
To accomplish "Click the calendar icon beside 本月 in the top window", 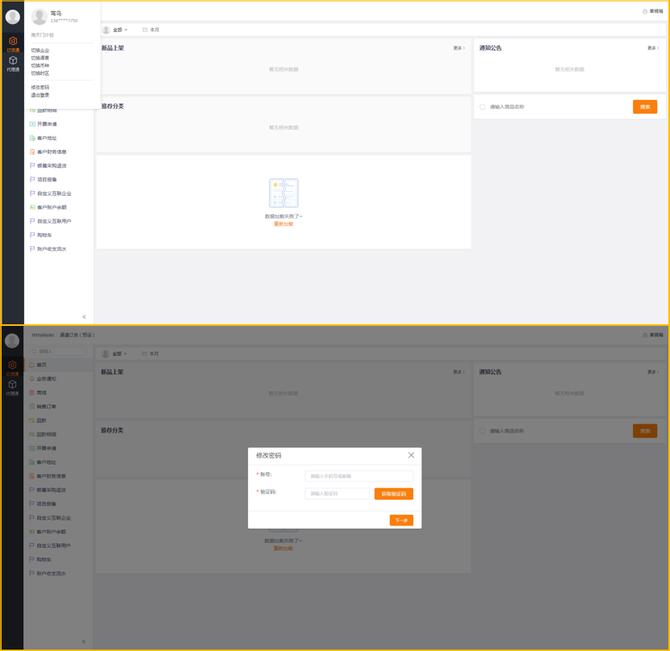I will click(x=145, y=30).
